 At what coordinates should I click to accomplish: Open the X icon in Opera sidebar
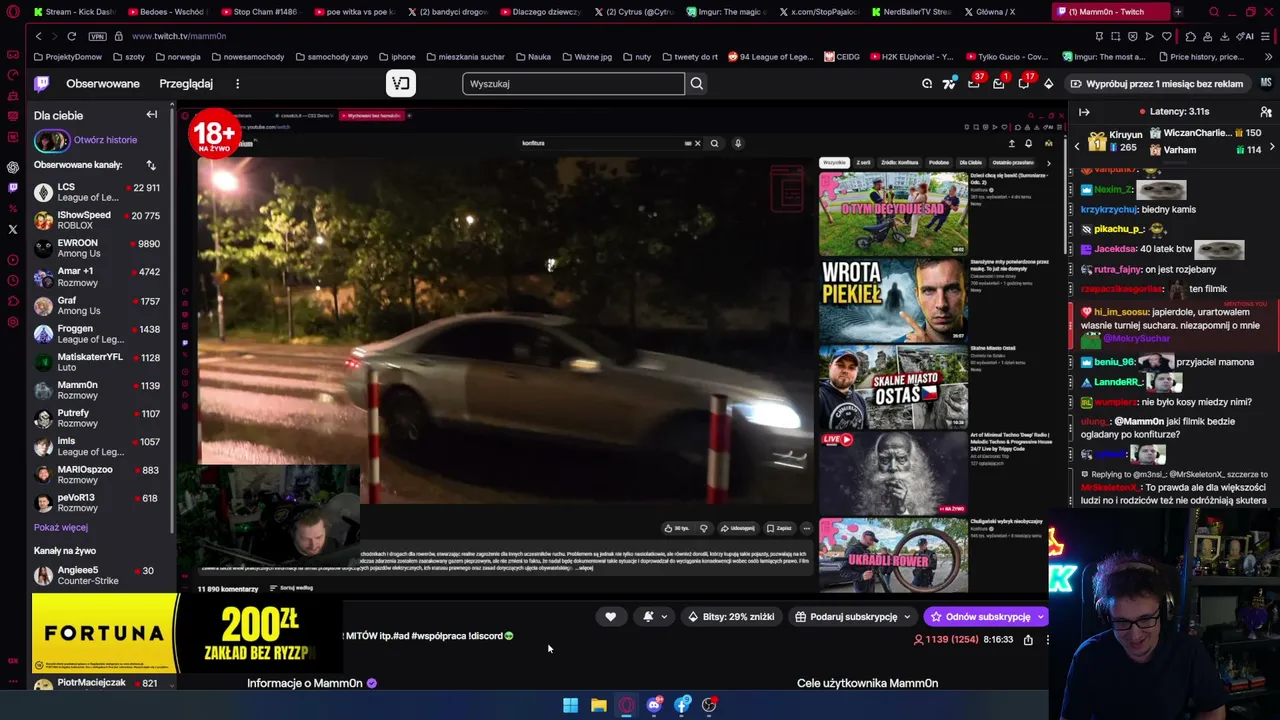point(12,229)
